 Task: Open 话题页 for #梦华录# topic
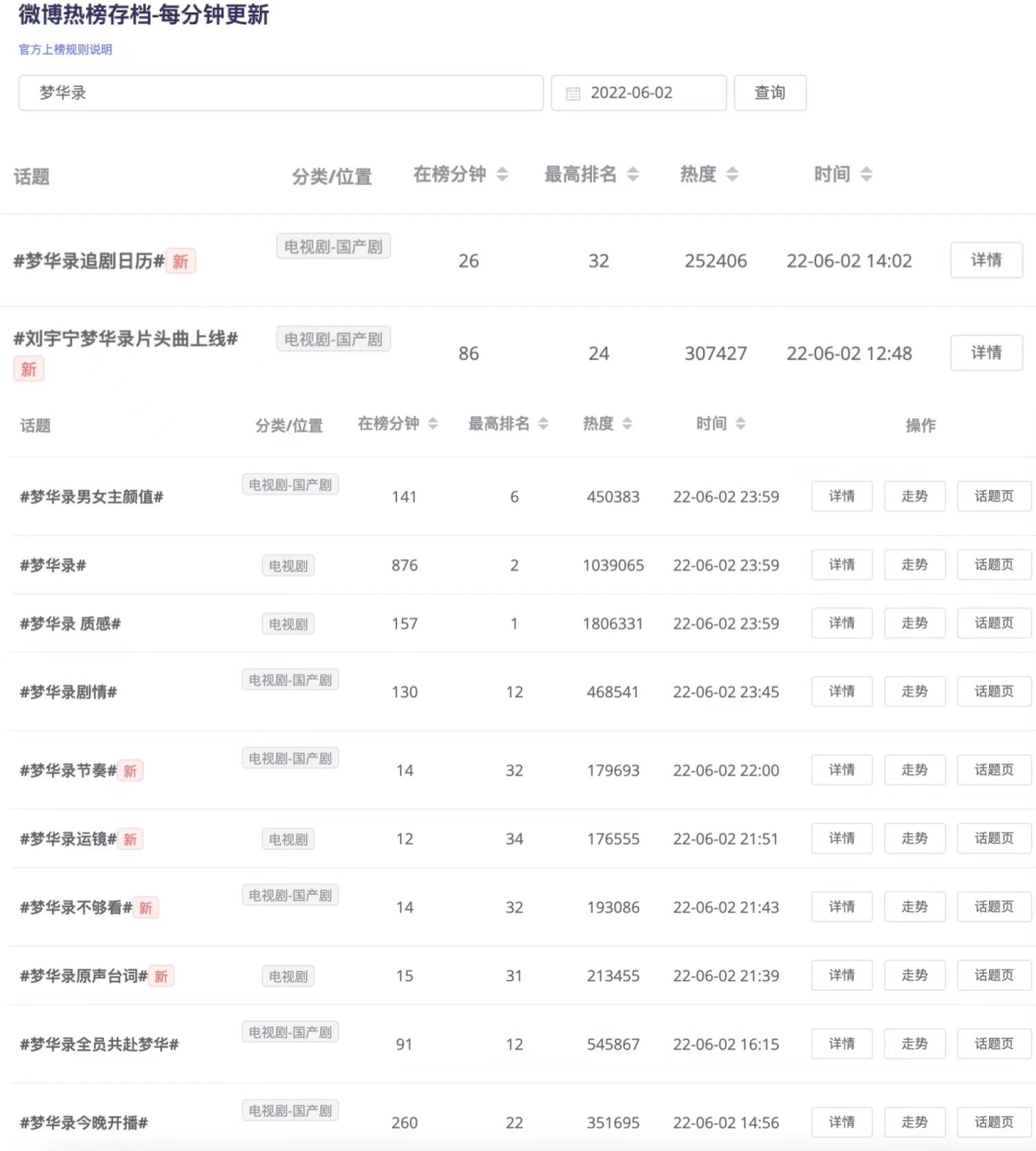click(993, 565)
